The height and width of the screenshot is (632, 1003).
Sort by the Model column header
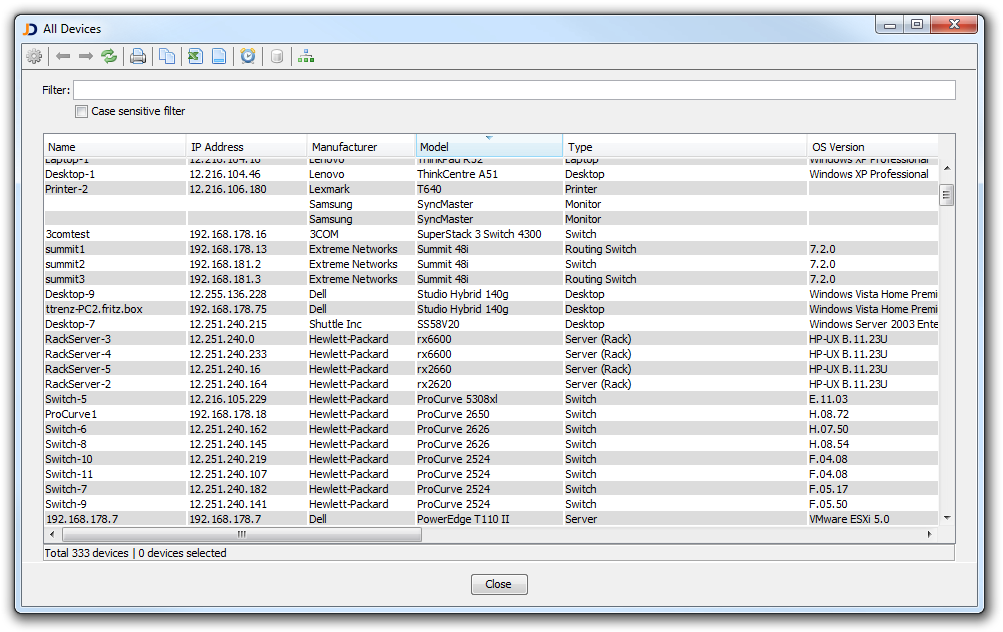coord(488,147)
